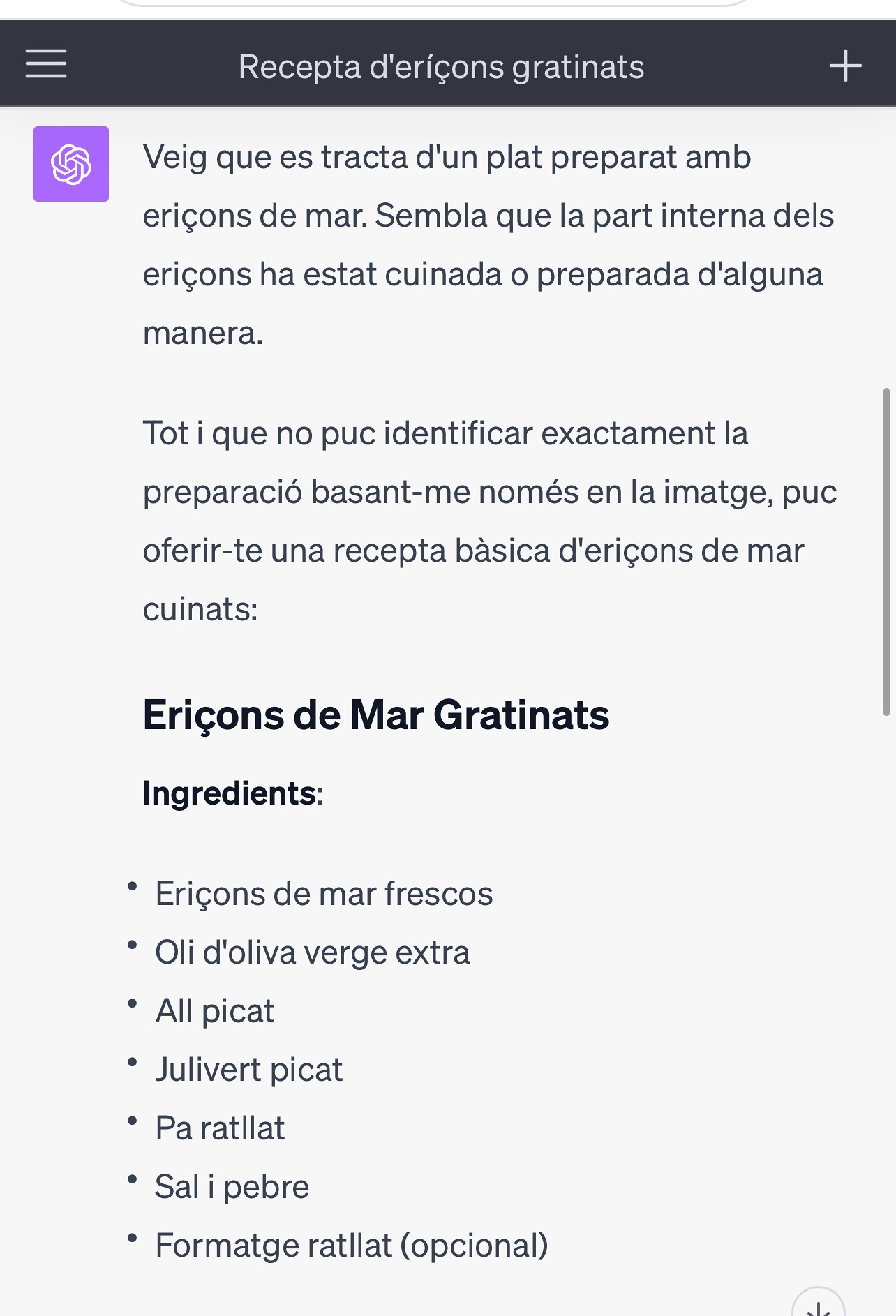Click the bullet before Eriçons de mar frescos
896x1316 pixels.
coord(132,886)
